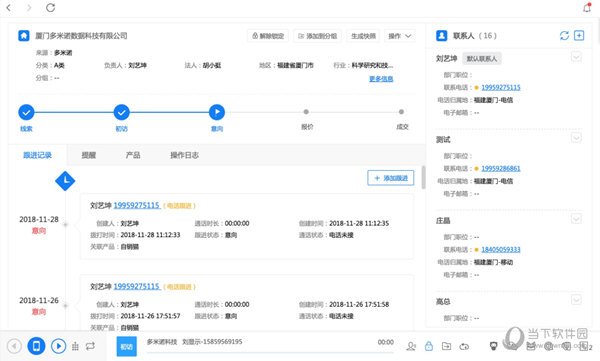Click the cloud sync icon in the bottom bar
Screen dimensions: 600x361
(464, 346)
